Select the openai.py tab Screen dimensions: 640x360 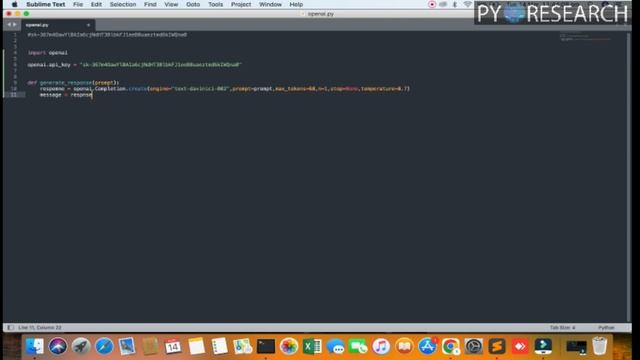tap(57, 25)
